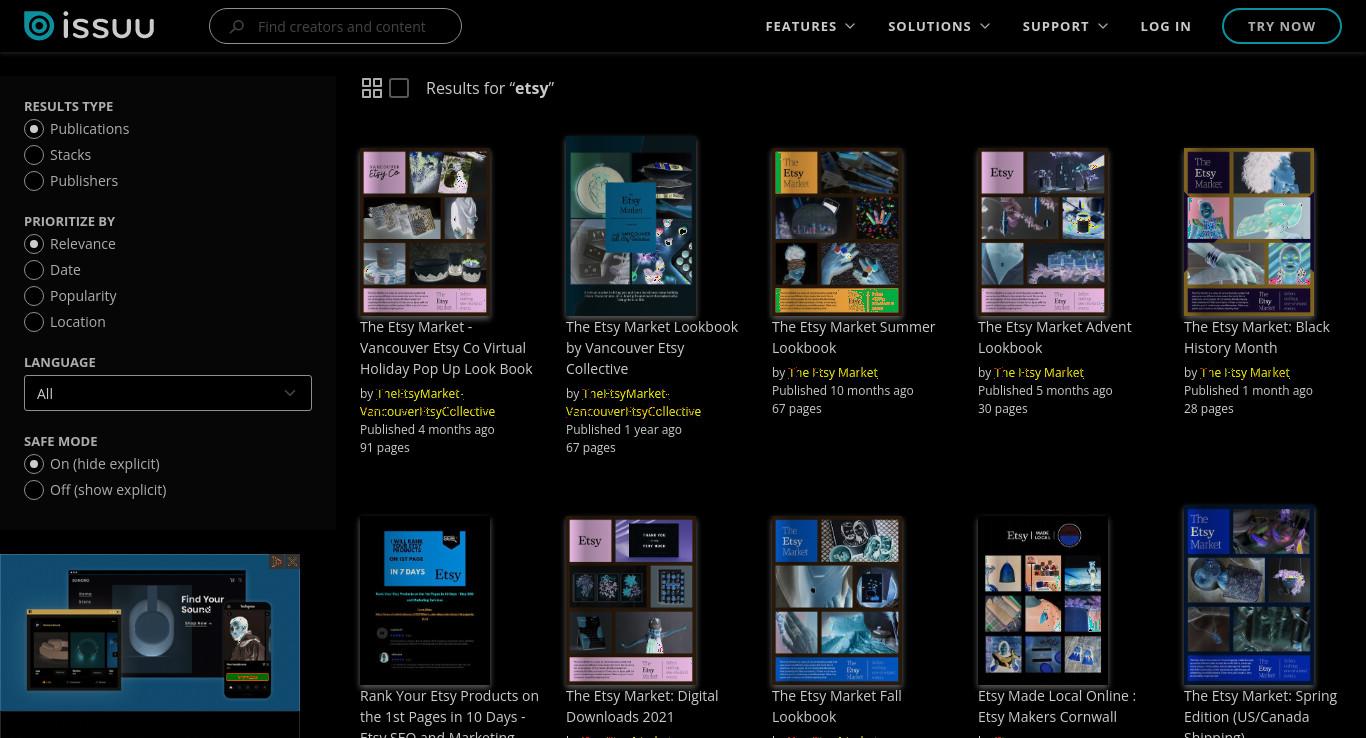This screenshot has width=1366, height=738.
Task: Open the AdChoices info icon
Action: click(278, 562)
